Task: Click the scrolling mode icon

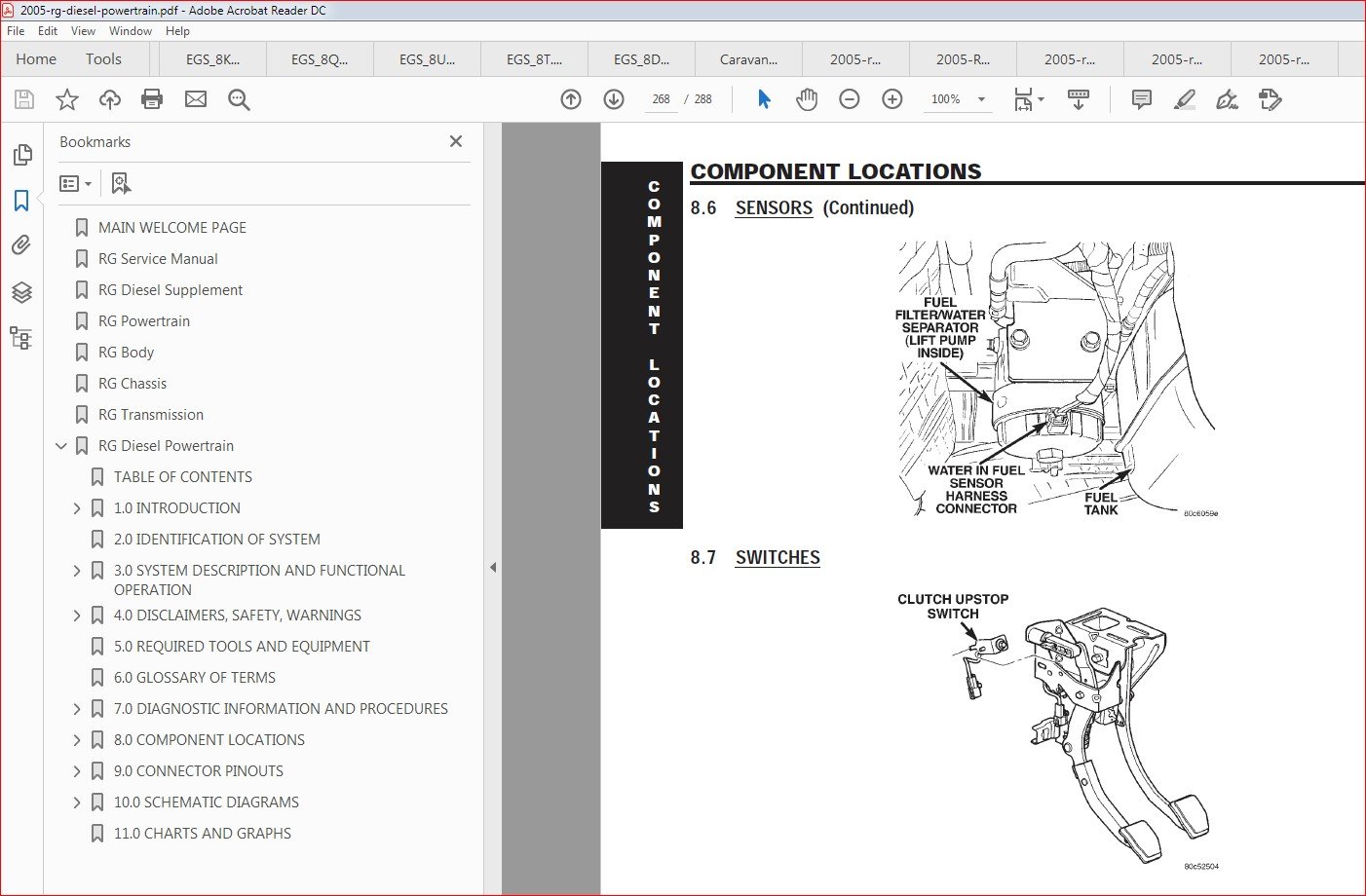Action: pyautogui.click(x=1079, y=99)
